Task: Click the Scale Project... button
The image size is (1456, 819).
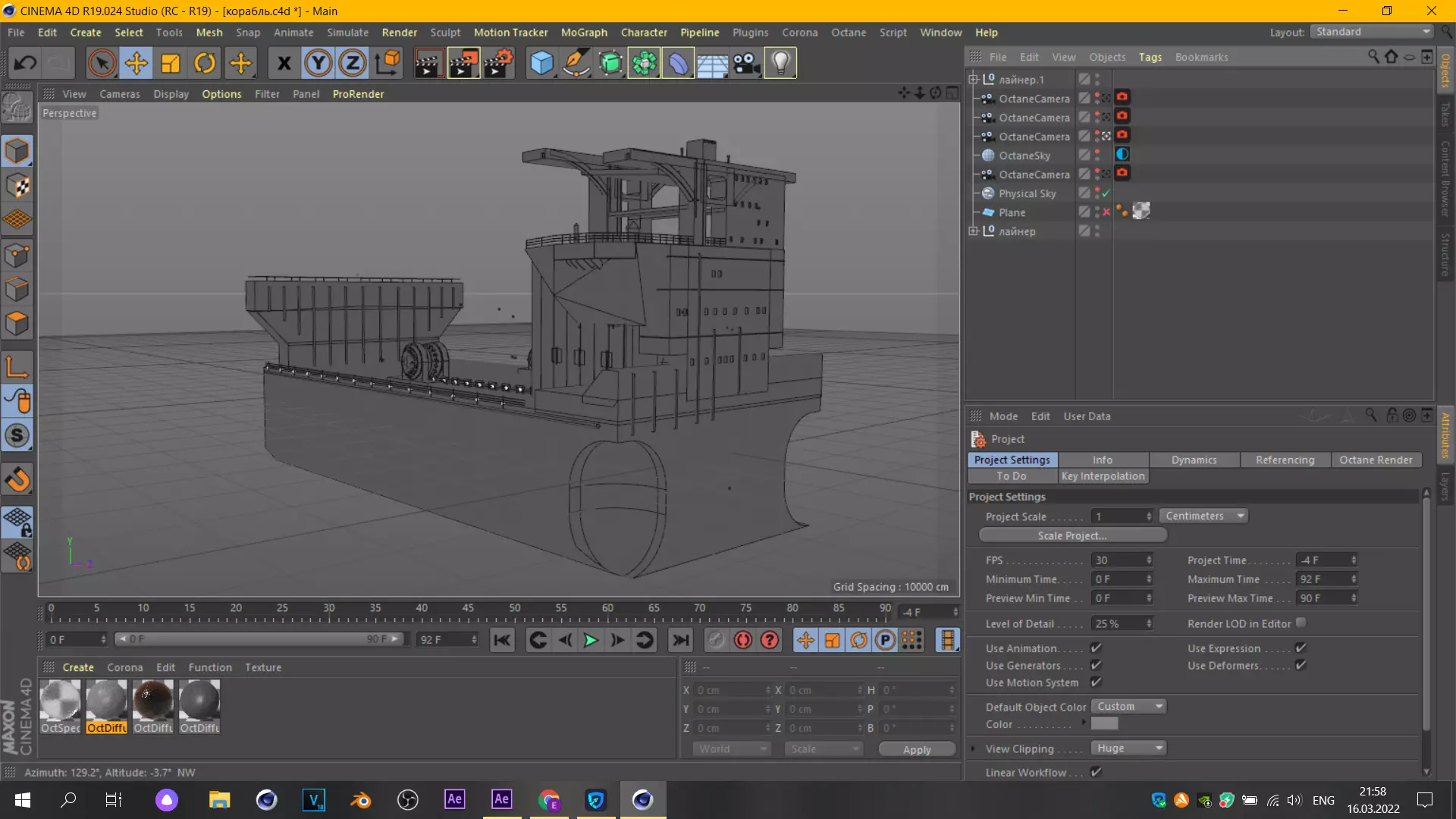Action: 1072,535
